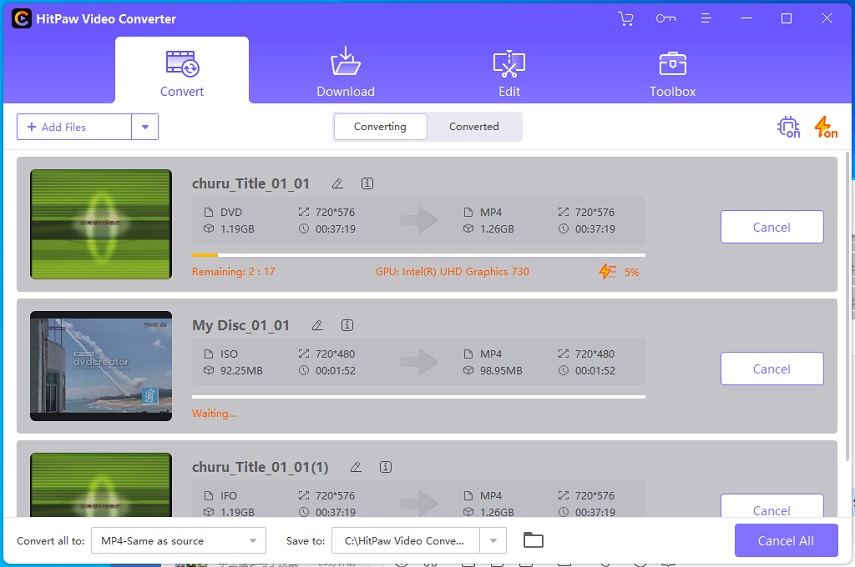The height and width of the screenshot is (567, 855).
Task: Show info for churu_Title_01_01(1)
Action: point(386,467)
